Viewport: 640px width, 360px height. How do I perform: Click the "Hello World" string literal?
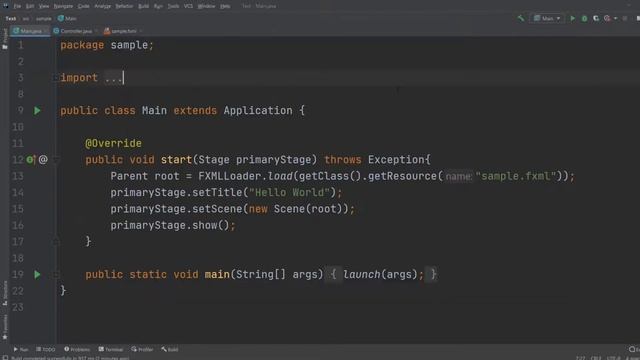(289, 193)
